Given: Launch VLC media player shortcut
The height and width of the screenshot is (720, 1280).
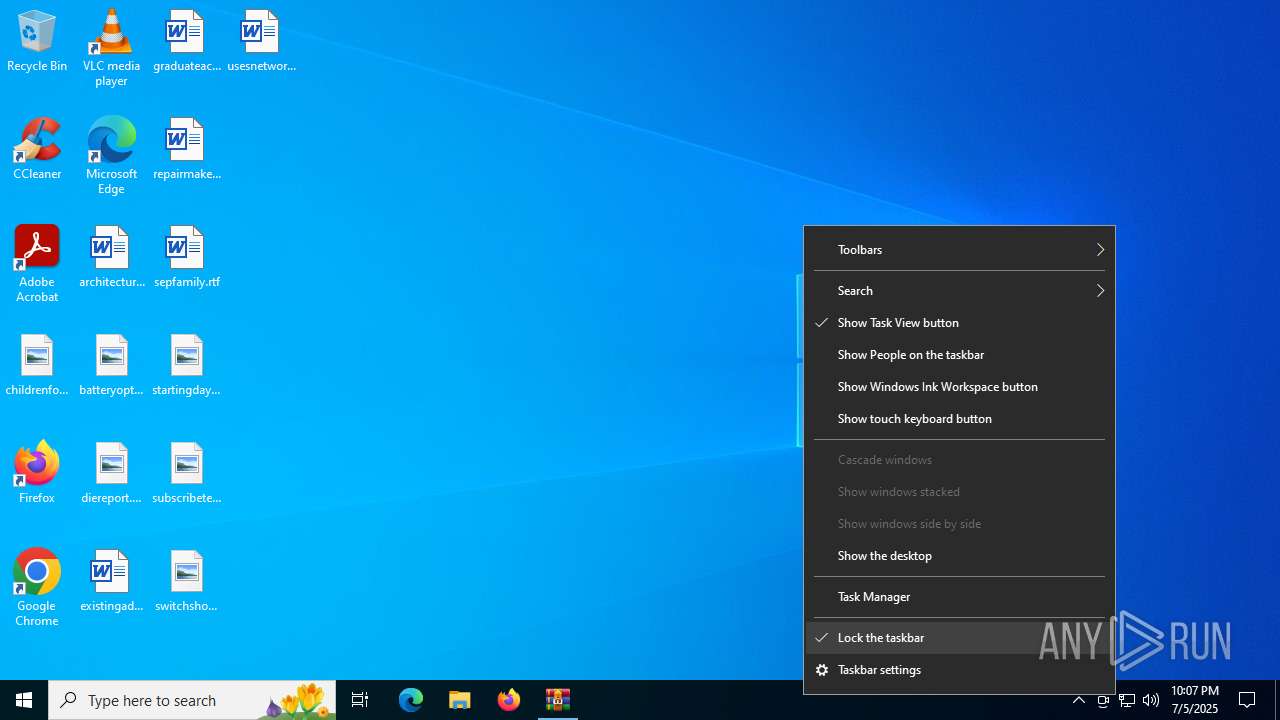Looking at the screenshot, I should click(x=111, y=48).
